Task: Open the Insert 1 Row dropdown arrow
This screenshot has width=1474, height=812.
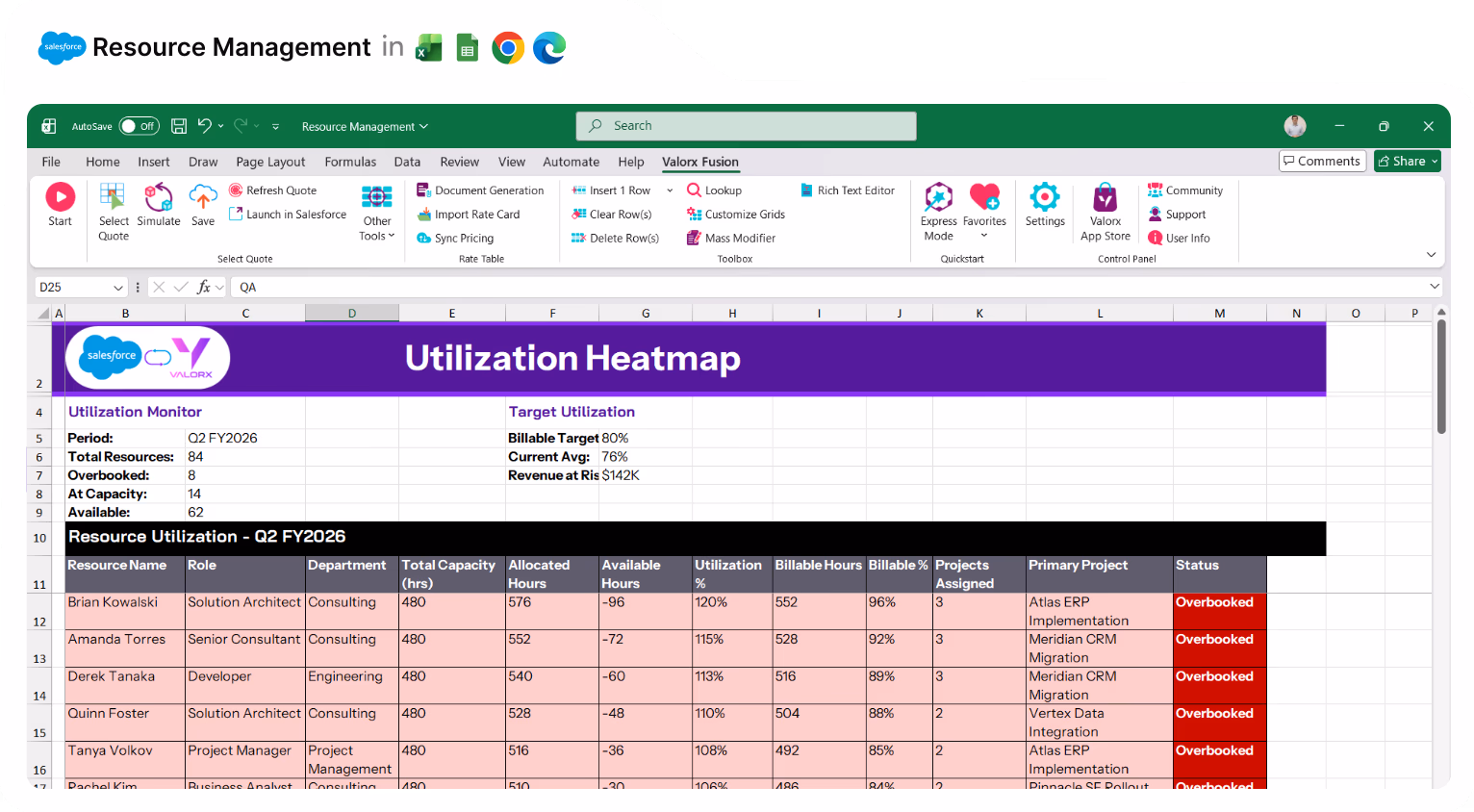Action: [669, 190]
